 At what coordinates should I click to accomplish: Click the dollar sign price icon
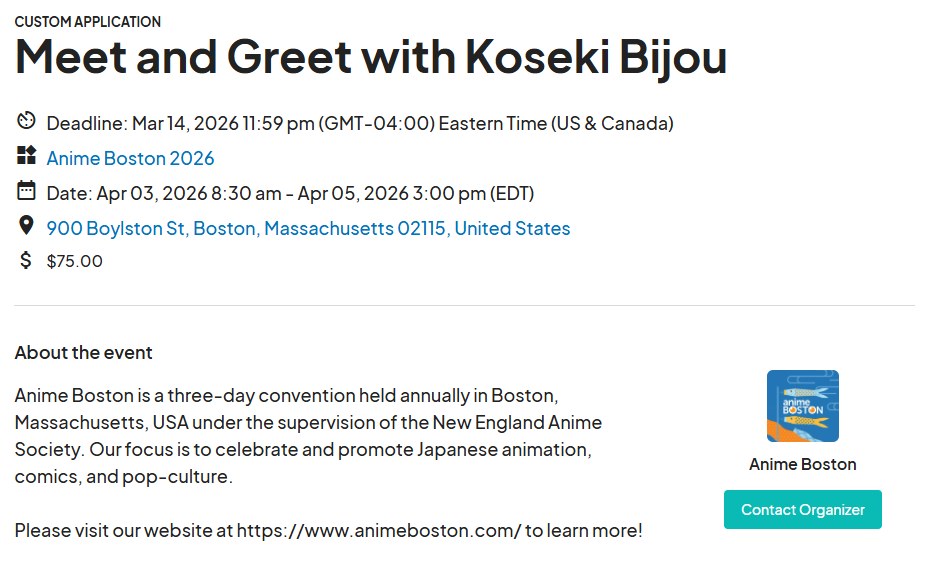[26, 261]
